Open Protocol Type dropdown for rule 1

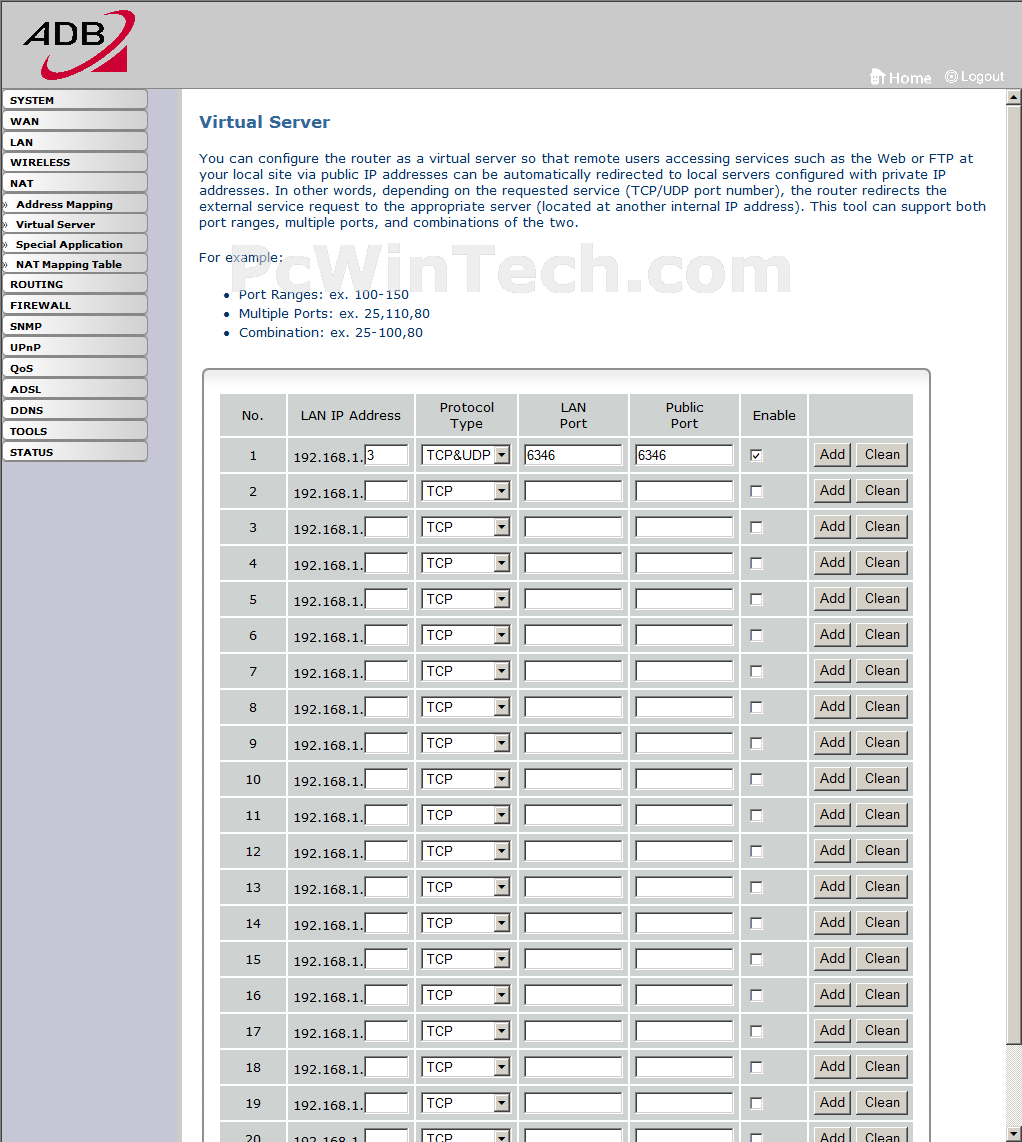coord(465,455)
